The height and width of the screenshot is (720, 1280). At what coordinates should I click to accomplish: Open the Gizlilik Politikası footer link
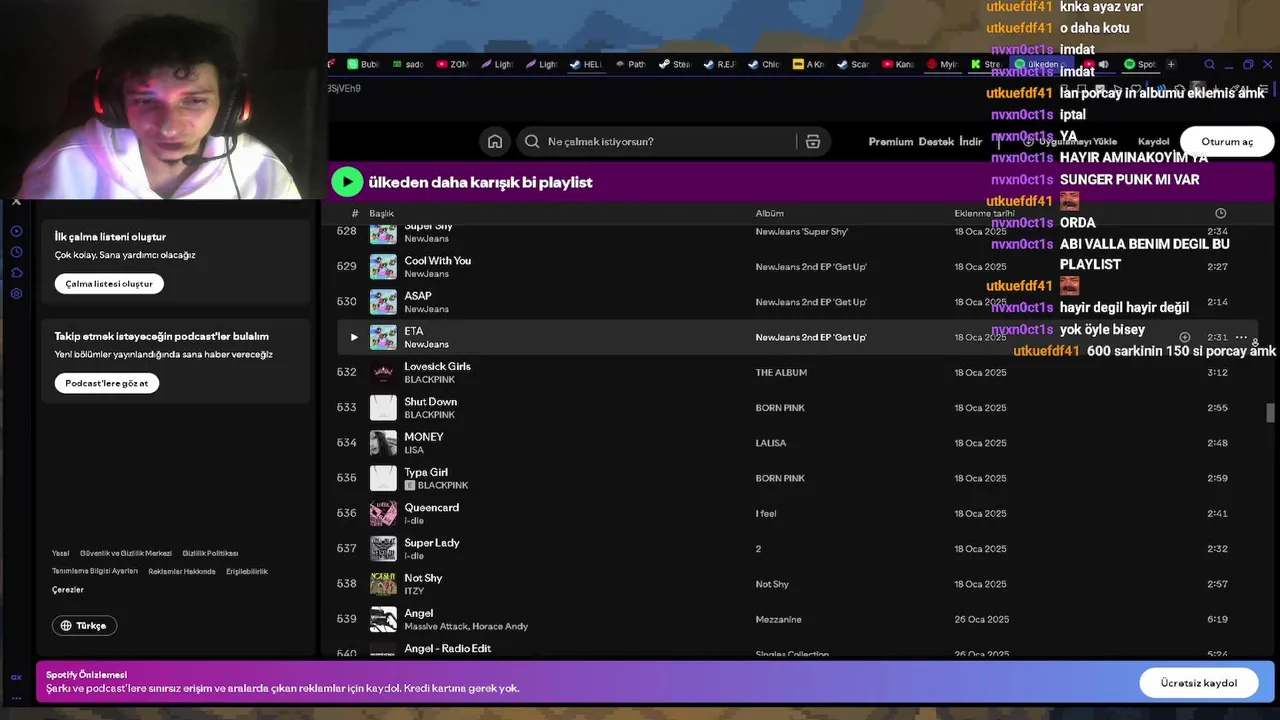210,553
